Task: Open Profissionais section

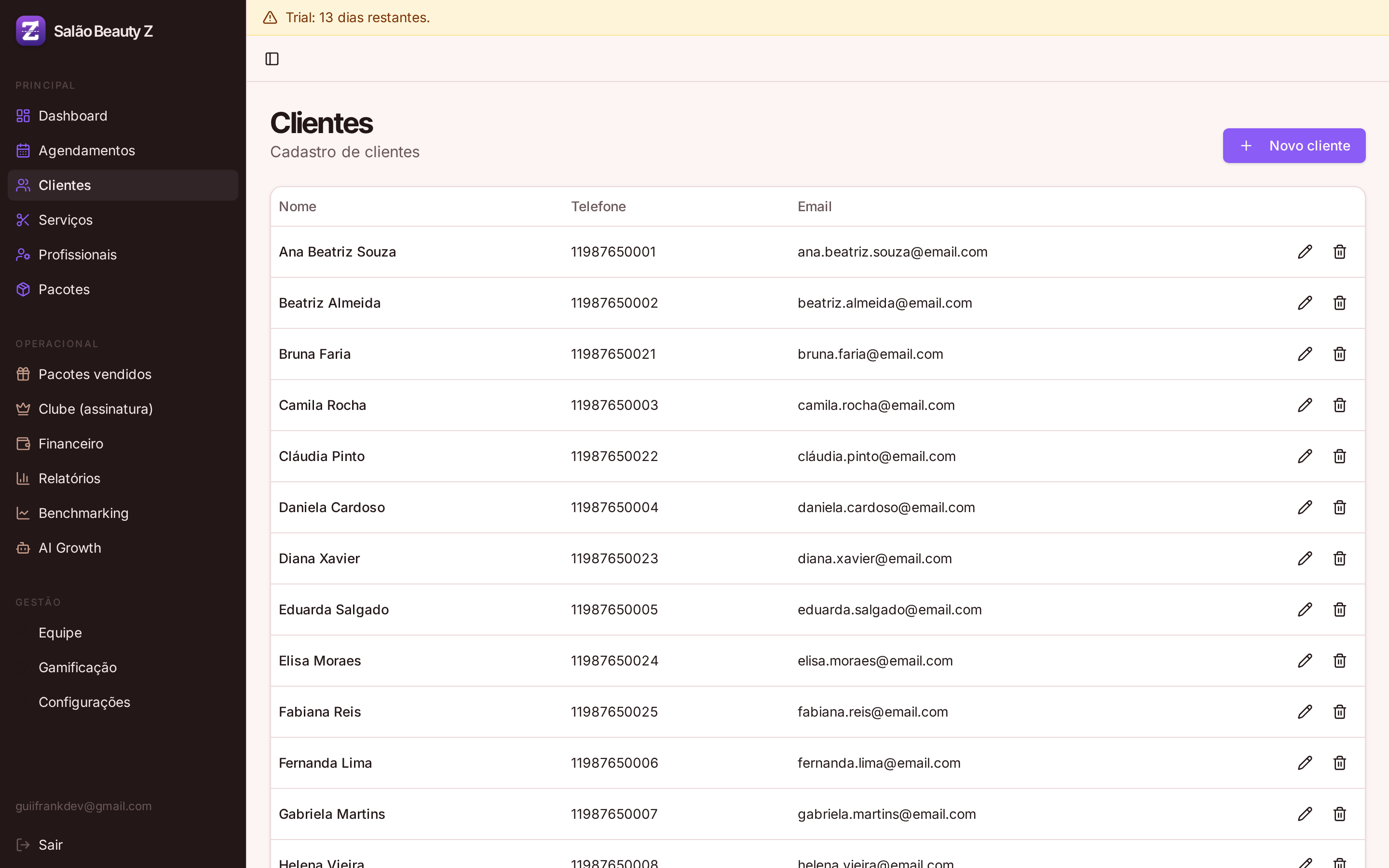Action: coord(123,254)
